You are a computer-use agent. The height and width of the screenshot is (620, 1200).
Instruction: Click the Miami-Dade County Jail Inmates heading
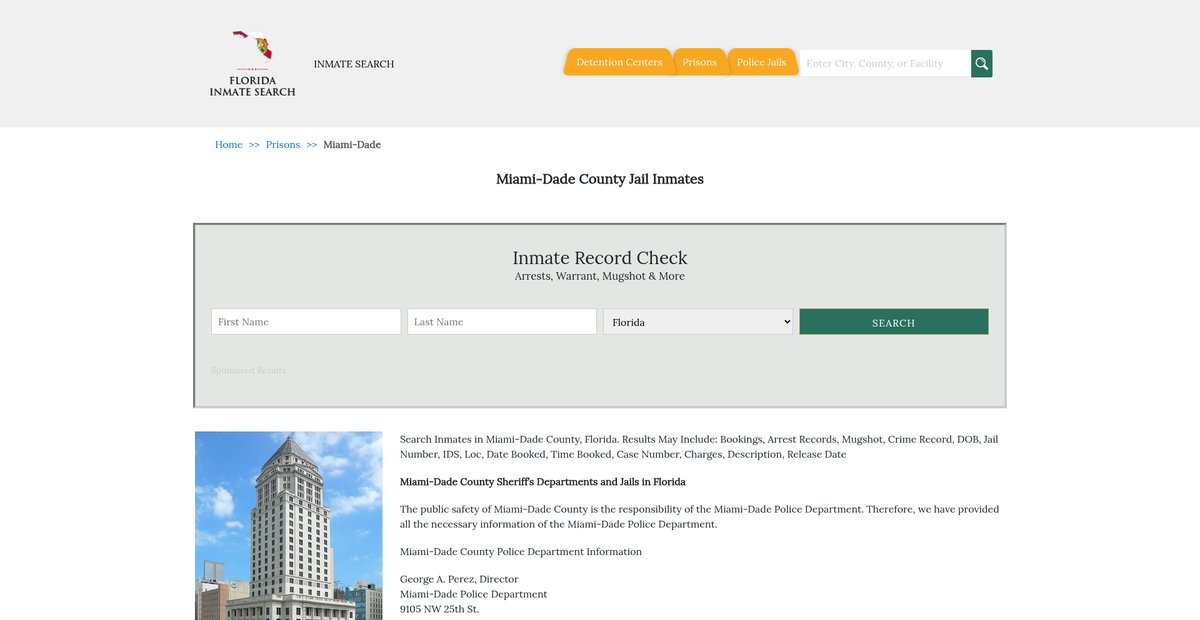600,180
